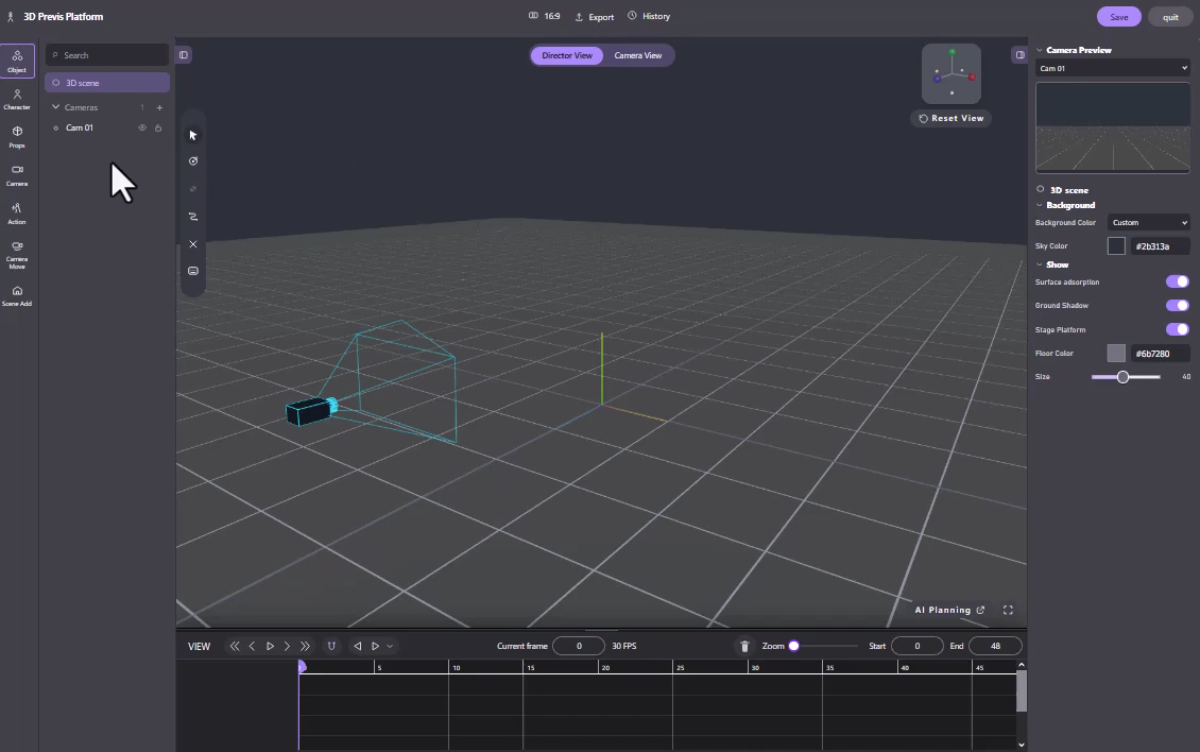This screenshot has height=752, width=1200.
Task: Enter fullscreen viewport mode
Action: pos(1008,610)
